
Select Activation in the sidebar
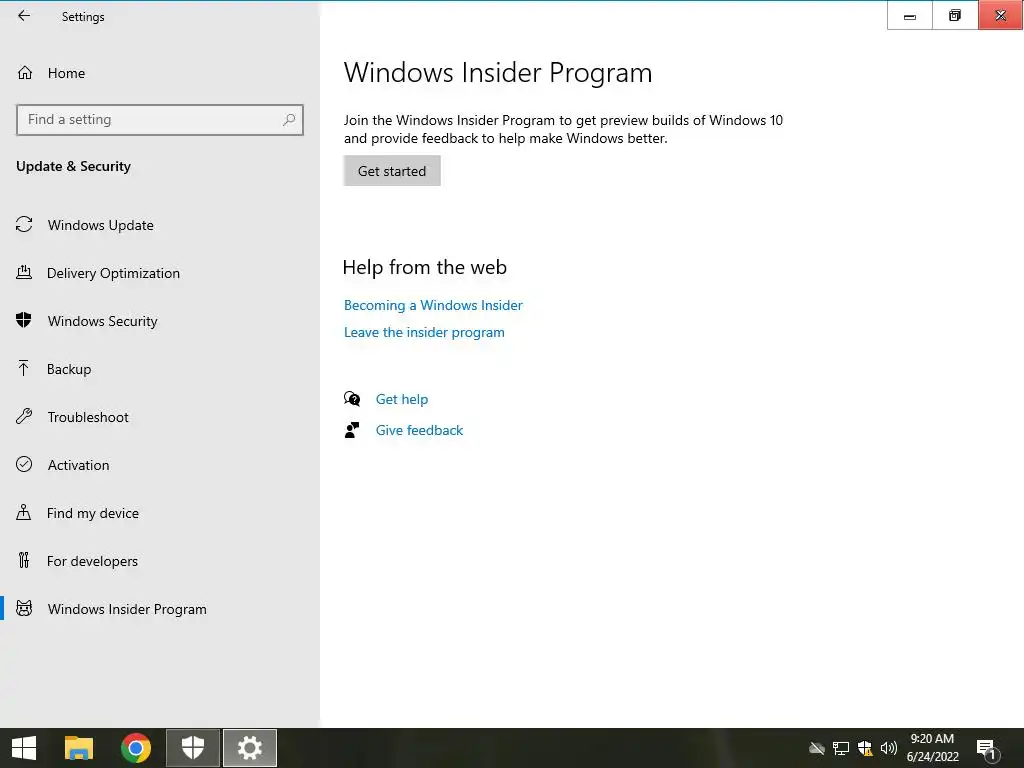[x=78, y=466]
